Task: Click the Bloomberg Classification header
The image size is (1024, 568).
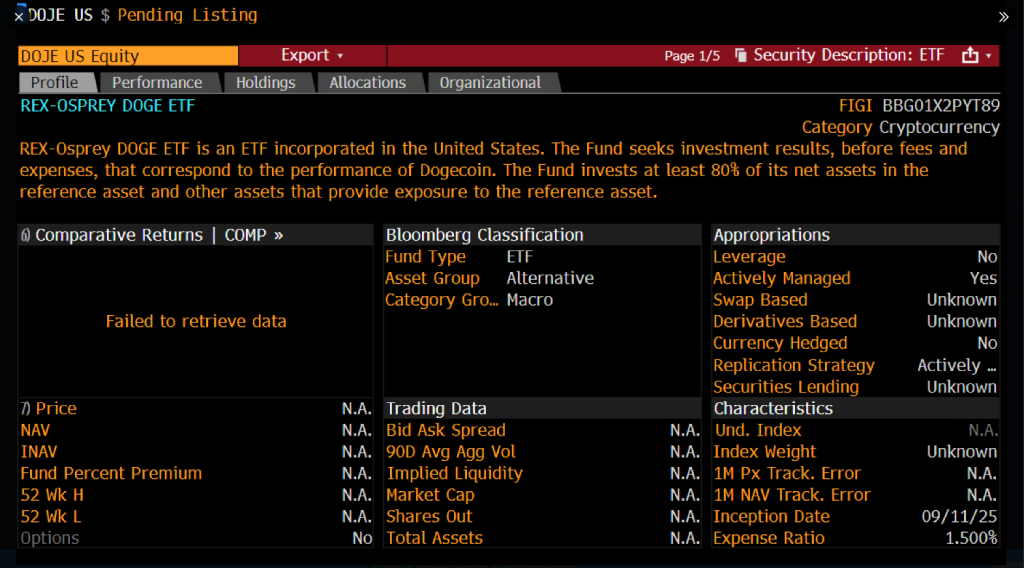Action: pos(542,235)
